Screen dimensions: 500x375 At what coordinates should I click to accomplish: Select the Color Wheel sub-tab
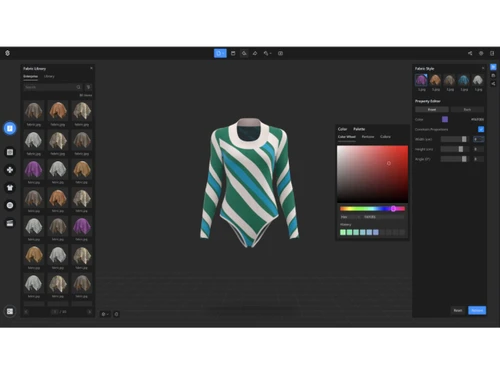[x=347, y=137]
